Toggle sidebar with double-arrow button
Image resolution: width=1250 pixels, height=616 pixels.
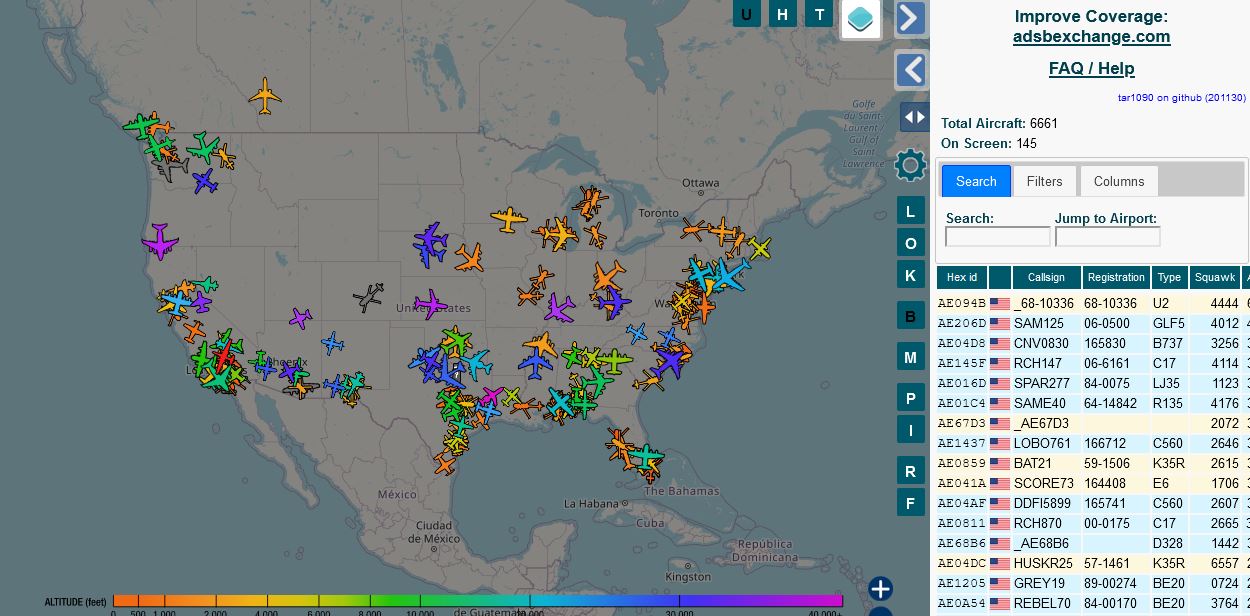[914, 117]
